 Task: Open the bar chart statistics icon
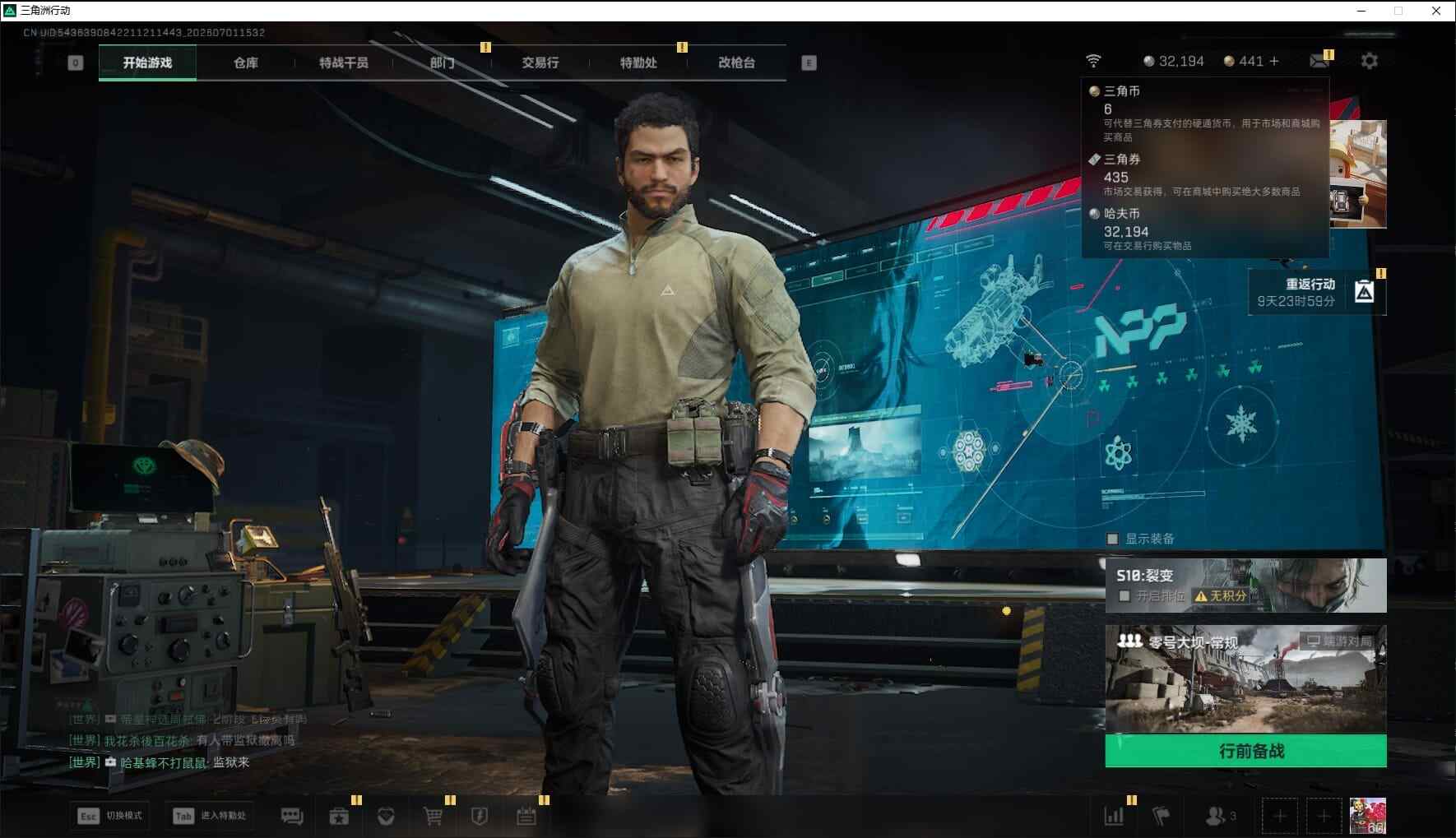click(x=1114, y=816)
